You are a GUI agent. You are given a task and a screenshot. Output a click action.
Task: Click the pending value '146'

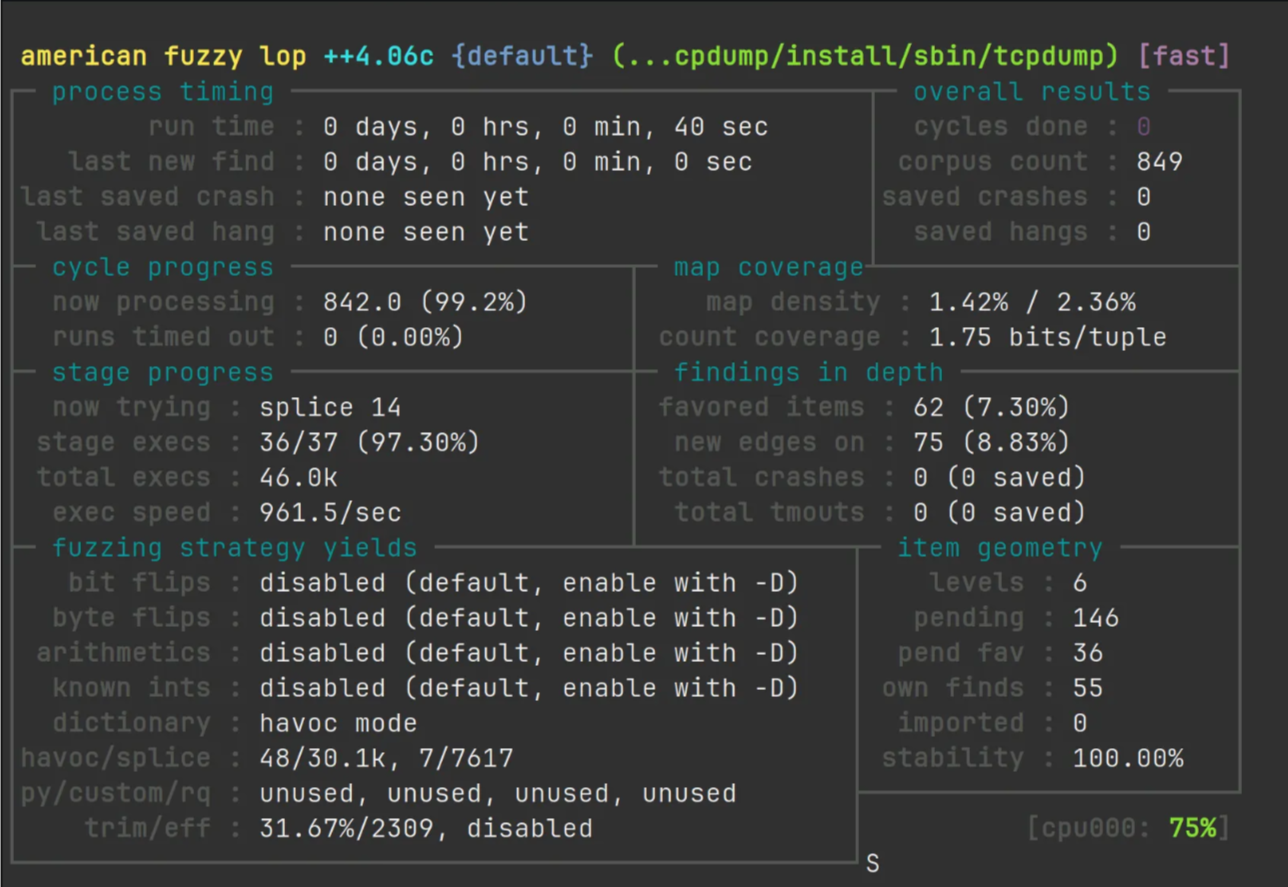(1096, 618)
